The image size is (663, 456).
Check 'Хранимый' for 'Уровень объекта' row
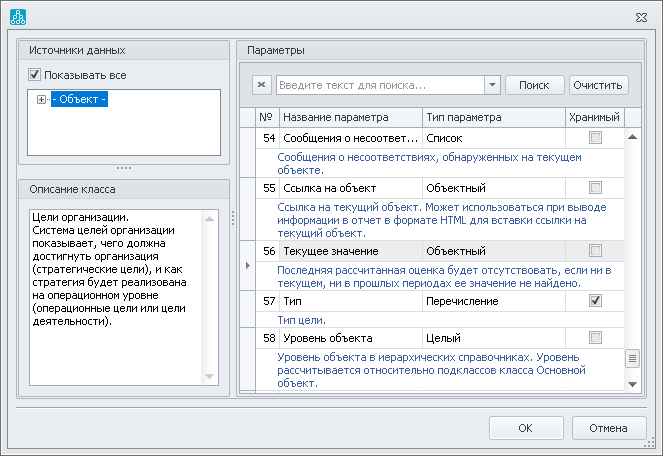(595, 338)
